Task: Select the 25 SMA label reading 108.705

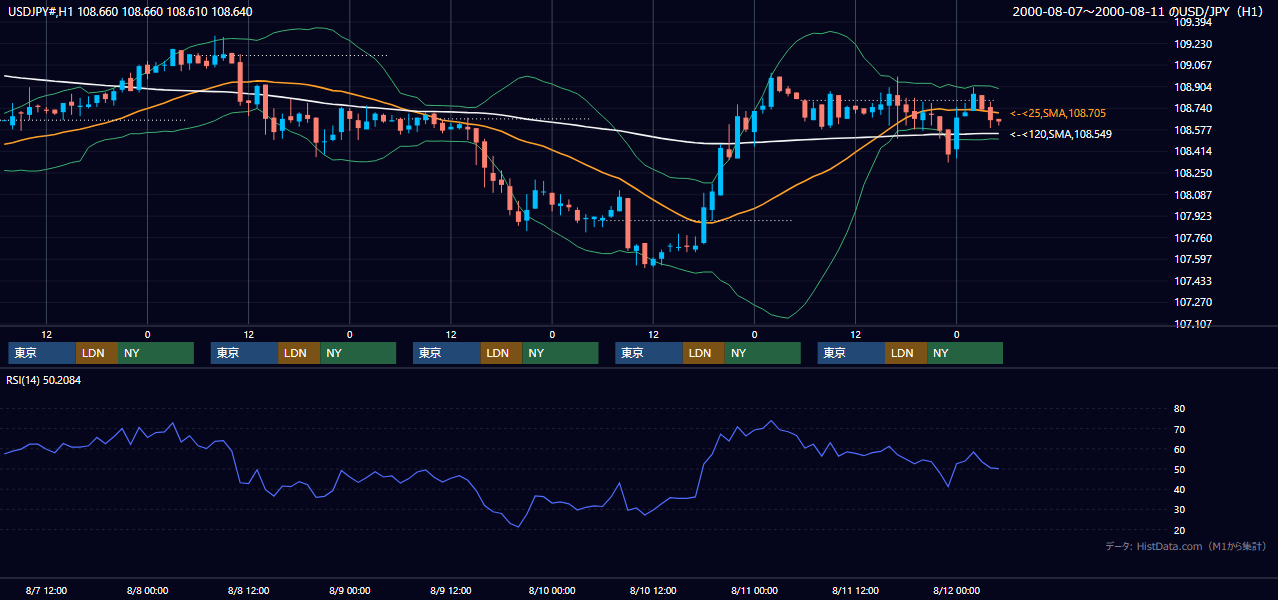Action: 1058,113
